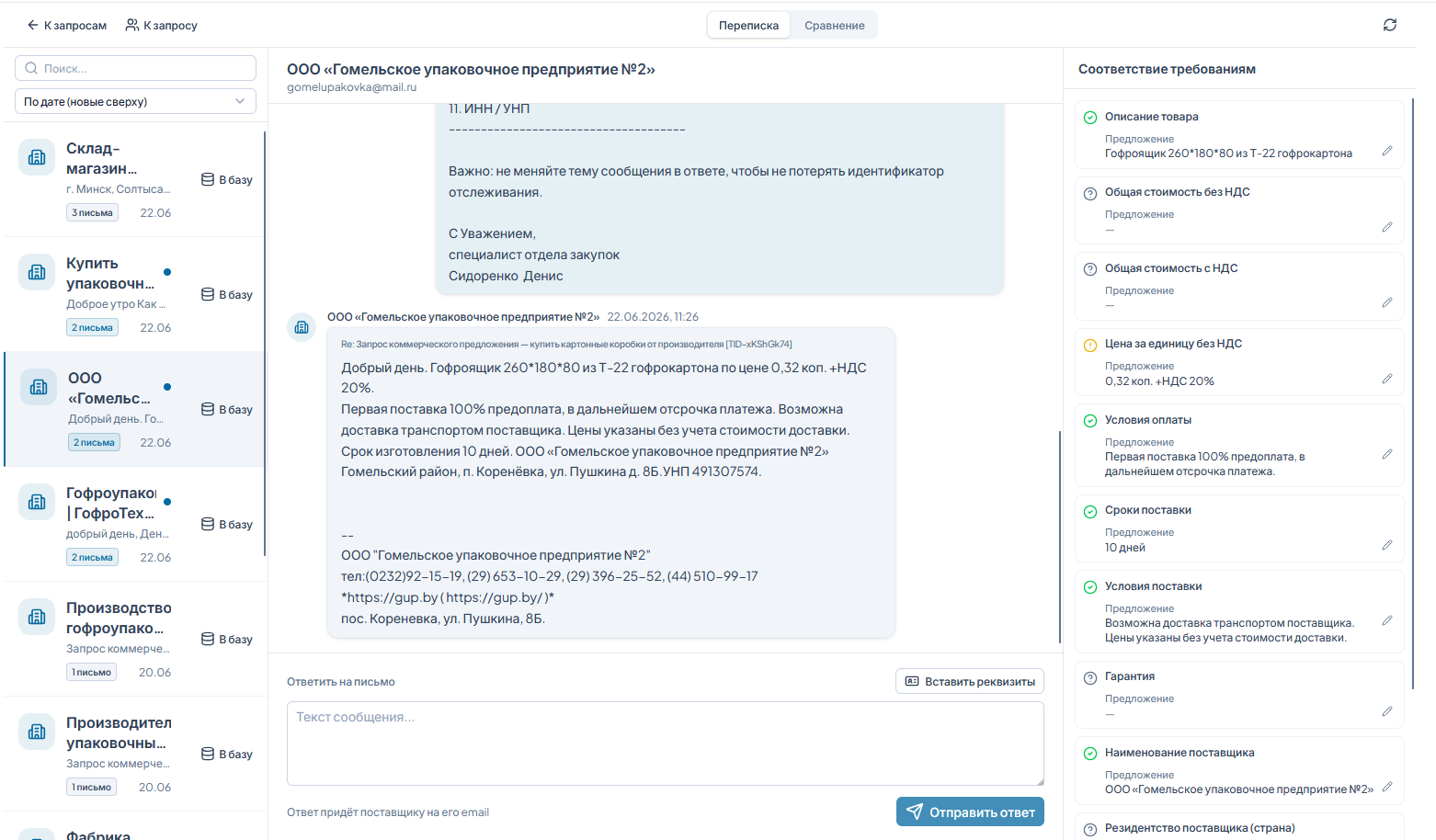Click question icon of 'Резидентство поставщика (страна)'
Image resolution: width=1436 pixels, height=840 pixels.
1090,828
